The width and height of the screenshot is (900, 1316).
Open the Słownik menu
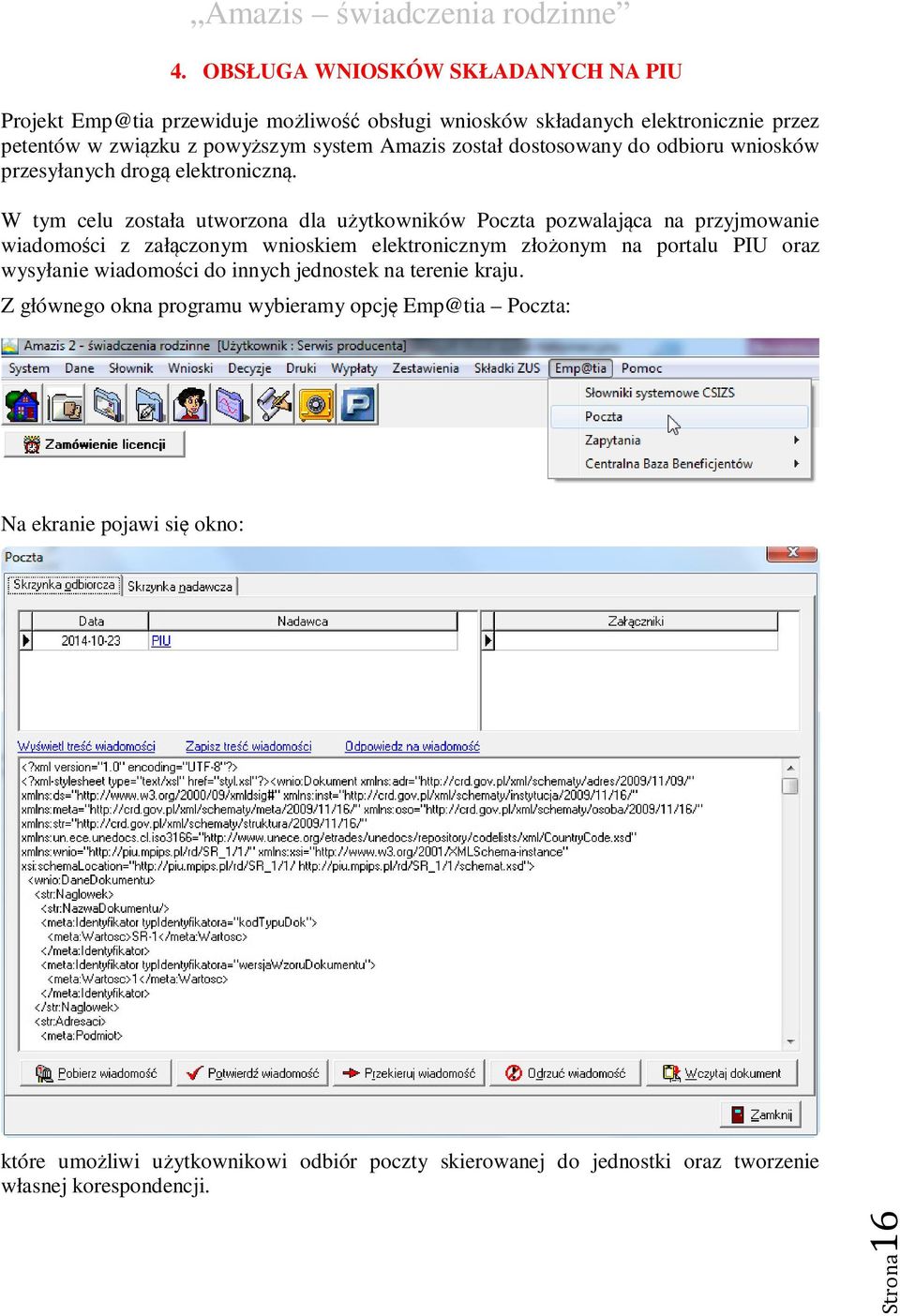click(130, 368)
